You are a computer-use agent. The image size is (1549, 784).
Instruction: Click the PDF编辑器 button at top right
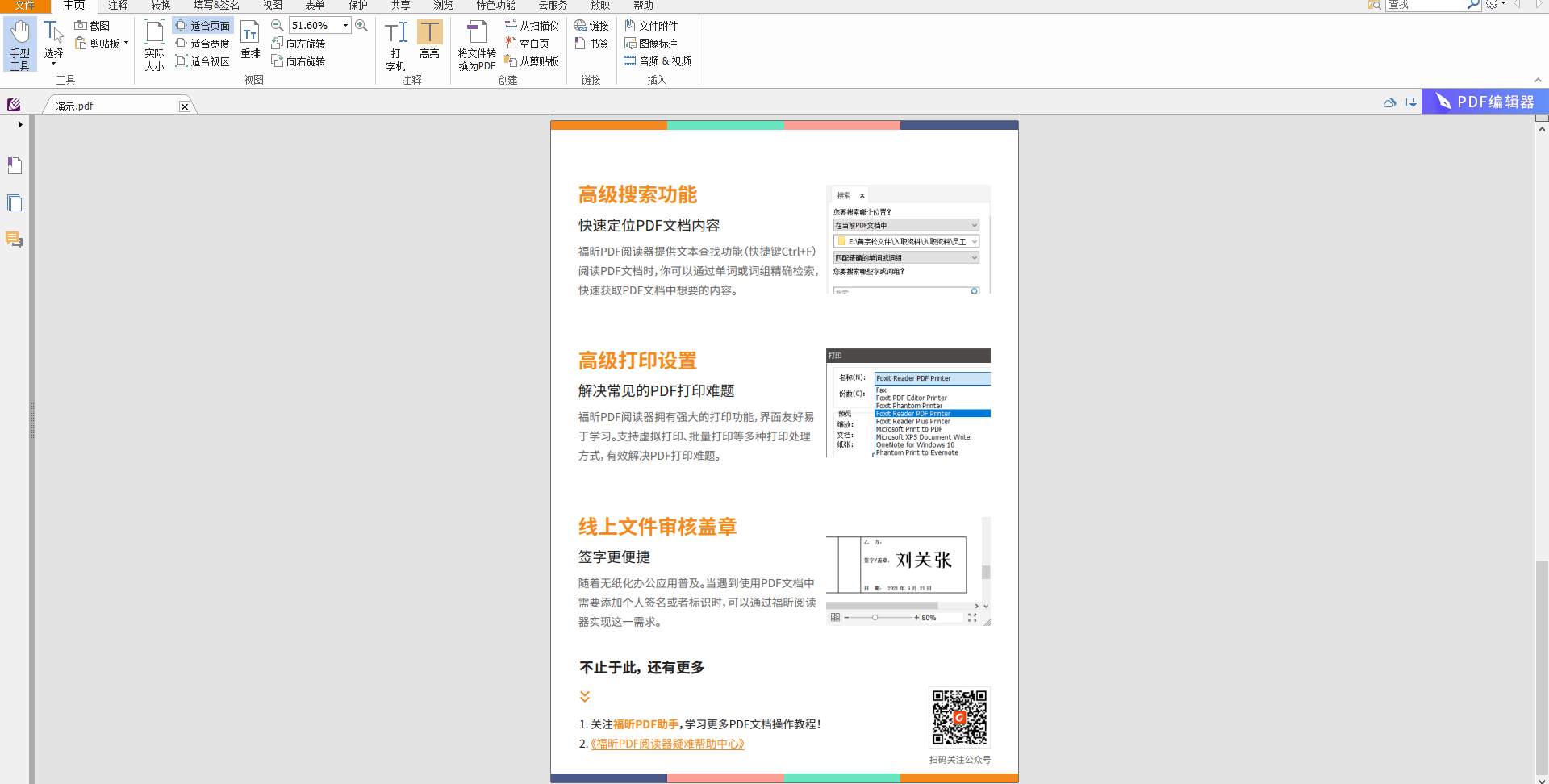[x=1484, y=102]
